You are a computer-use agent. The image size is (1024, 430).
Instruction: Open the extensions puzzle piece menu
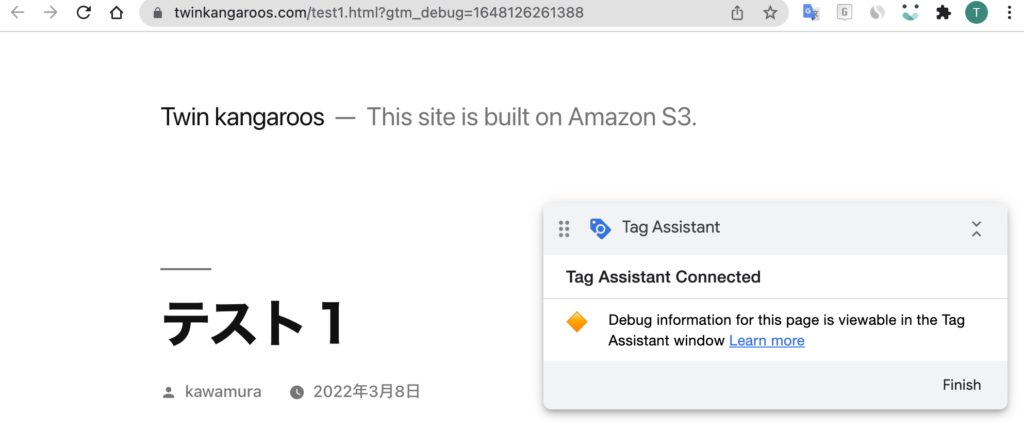click(x=943, y=12)
